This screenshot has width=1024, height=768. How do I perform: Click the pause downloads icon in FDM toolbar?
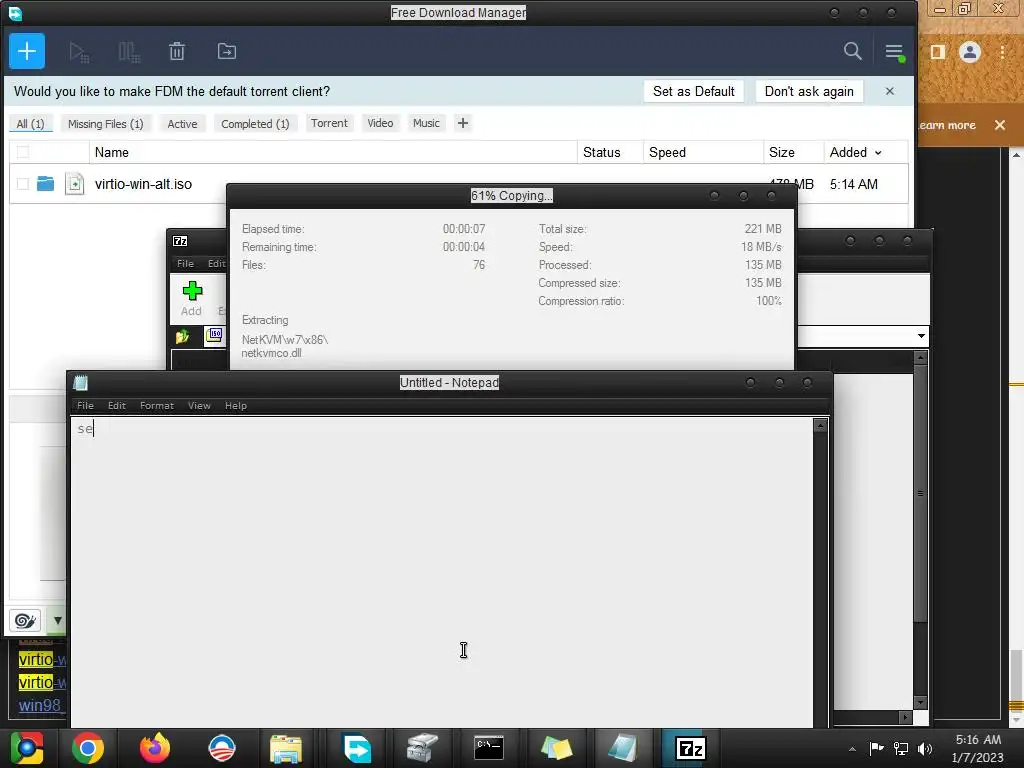pyautogui.click(x=129, y=52)
